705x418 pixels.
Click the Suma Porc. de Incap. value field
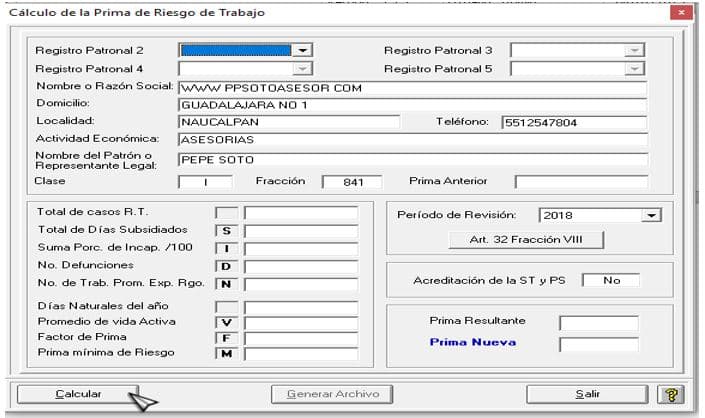(301, 249)
